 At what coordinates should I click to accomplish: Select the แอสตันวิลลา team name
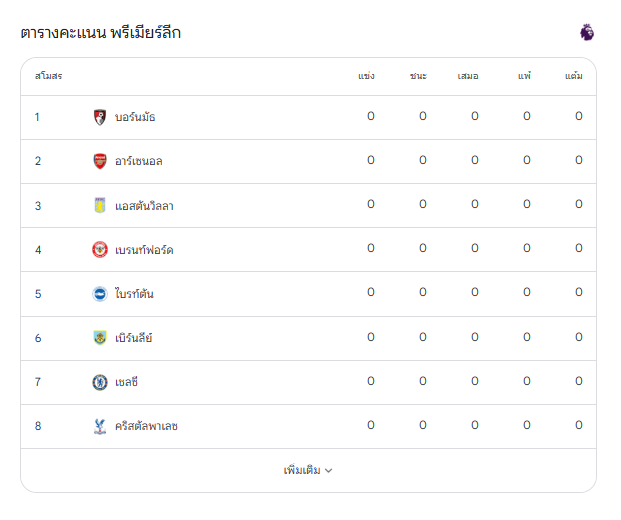click(144, 206)
